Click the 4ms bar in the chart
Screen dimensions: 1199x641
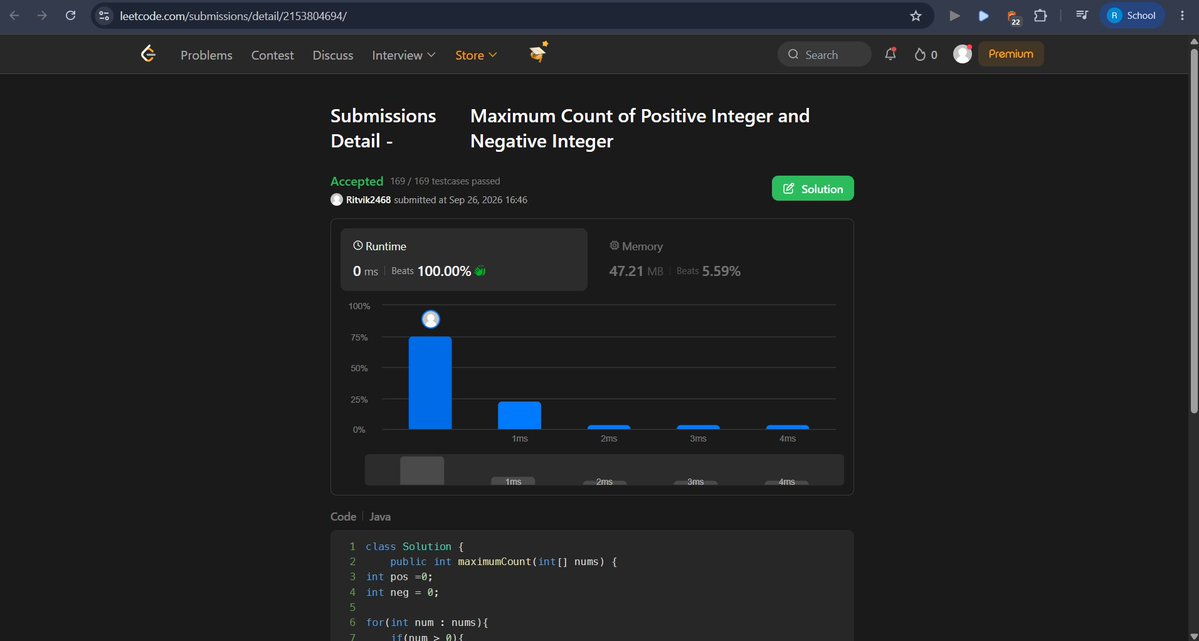point(788,428)
